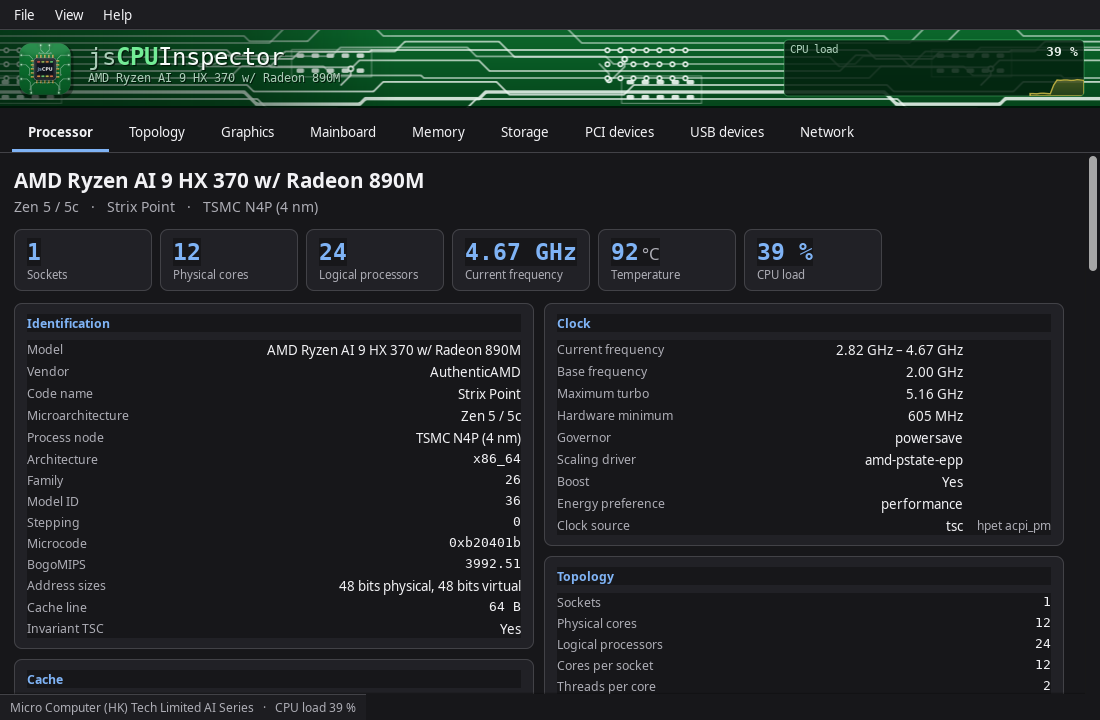Click the Identification section heading
The image size is (1100, 720).
point(68,324)
